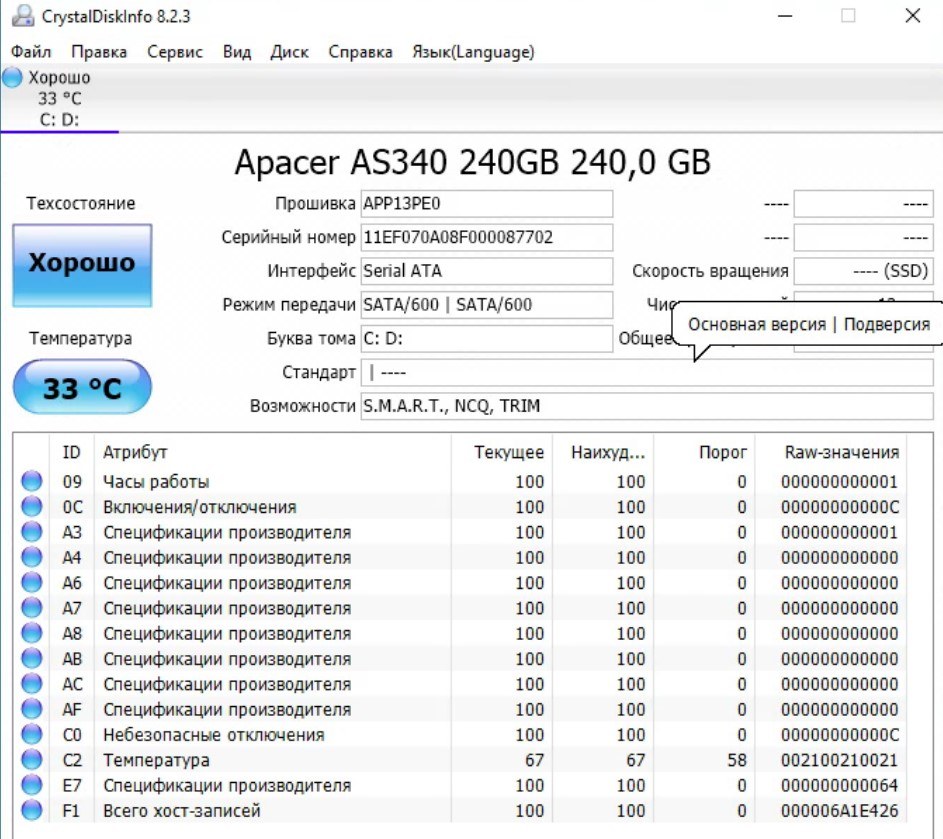This screenshot has width=943, height=839.
Task: Click the Серийный номер field
Action: pyautogui.click(x=486, y=238)
